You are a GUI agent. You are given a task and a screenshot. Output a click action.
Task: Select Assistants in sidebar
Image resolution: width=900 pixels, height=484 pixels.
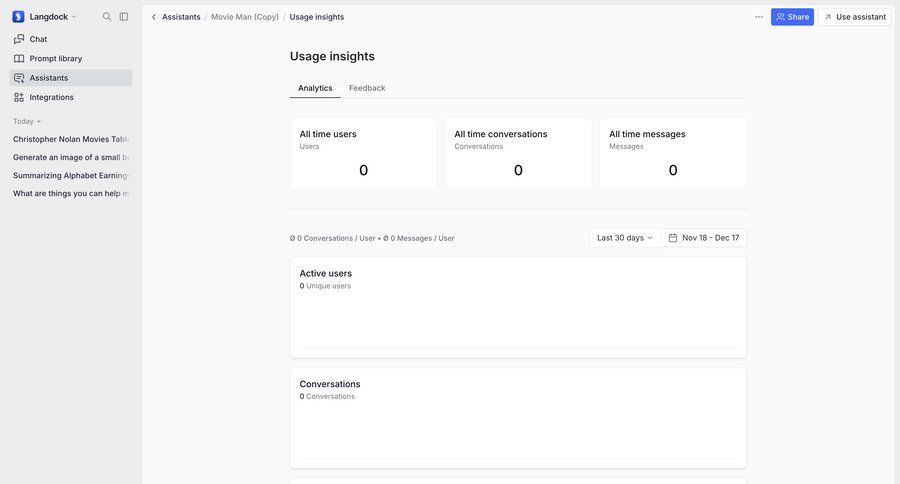[71, 78]
